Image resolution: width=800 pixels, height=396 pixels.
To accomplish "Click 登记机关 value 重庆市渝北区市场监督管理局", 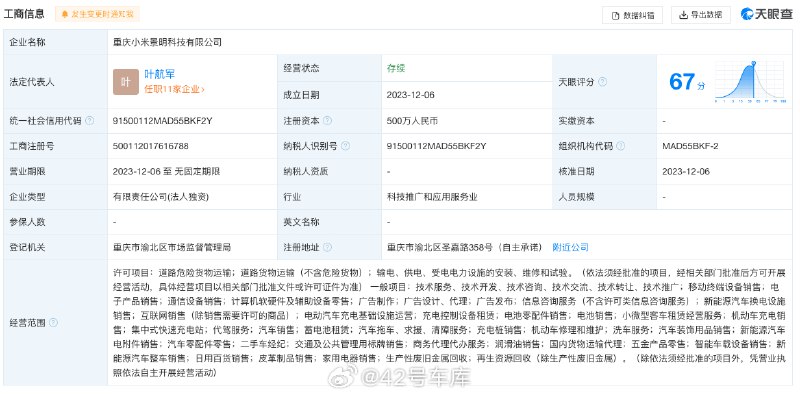I will click(172, 248).
